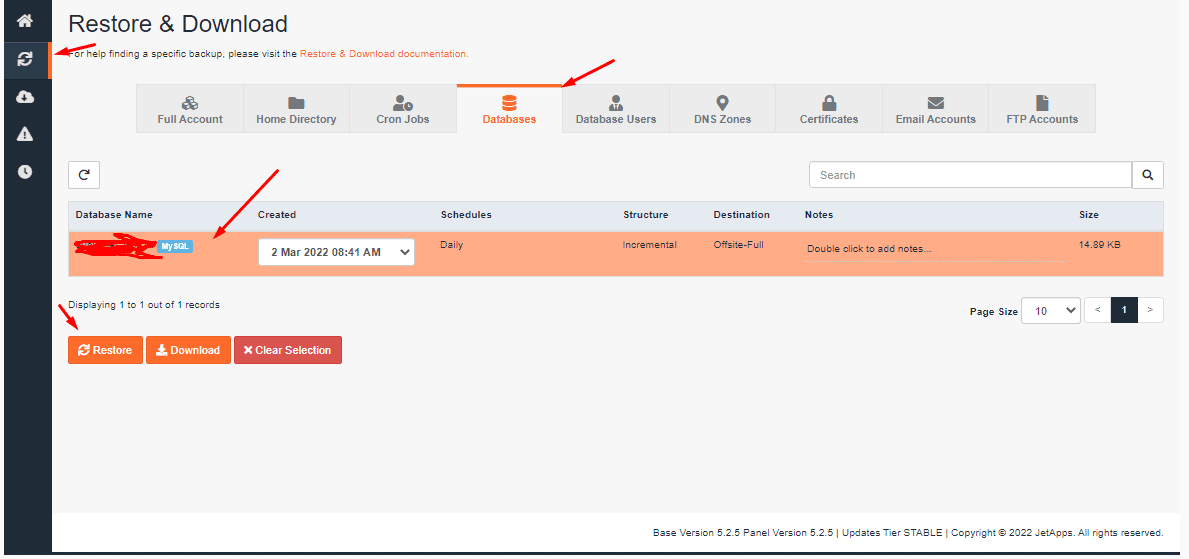Open the Page Size dropdown
1189x559 pixels.
pos(1052,311)
